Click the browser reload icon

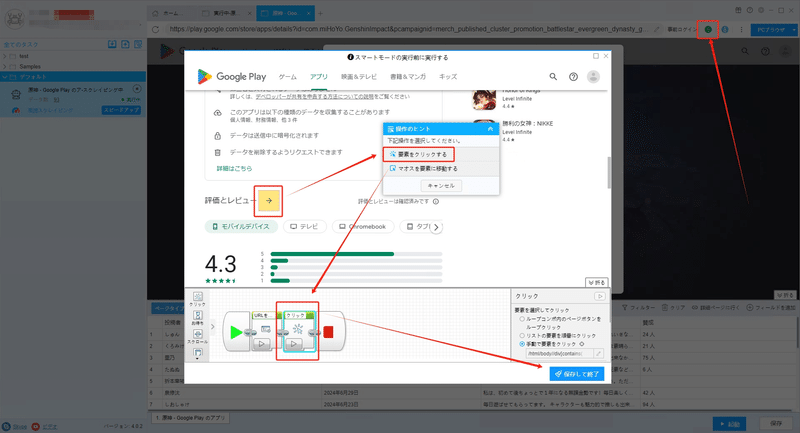[x=155, y=30]
